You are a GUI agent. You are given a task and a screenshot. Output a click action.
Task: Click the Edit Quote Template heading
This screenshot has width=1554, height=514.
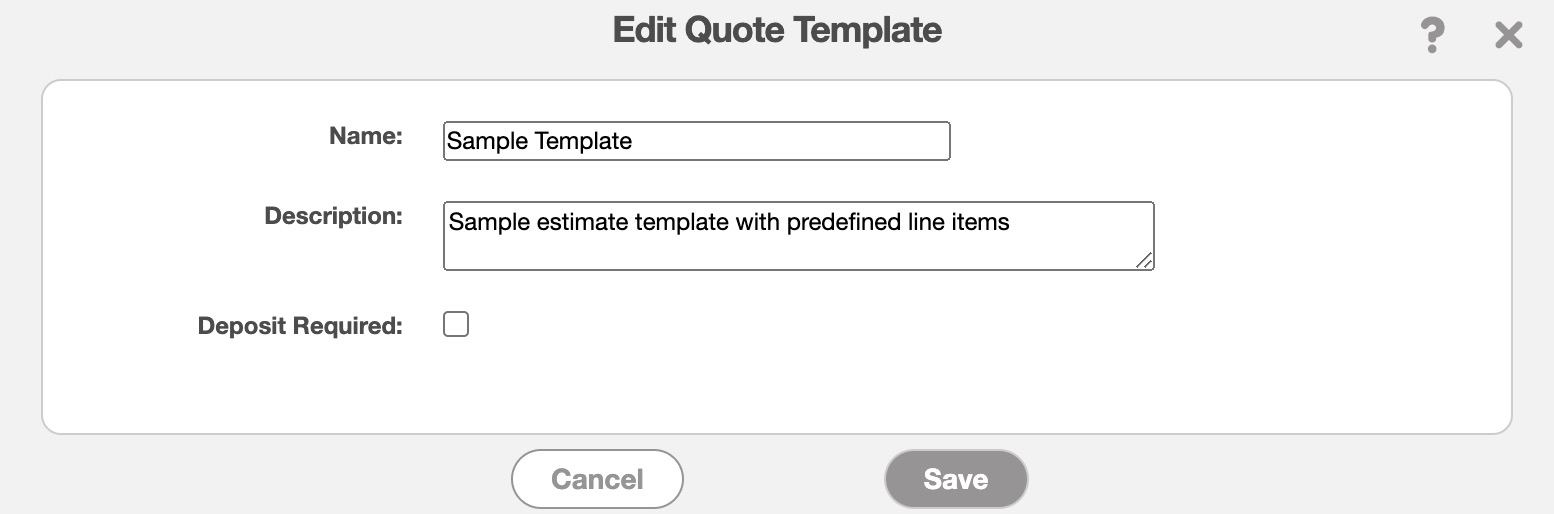tap(777, 30)
